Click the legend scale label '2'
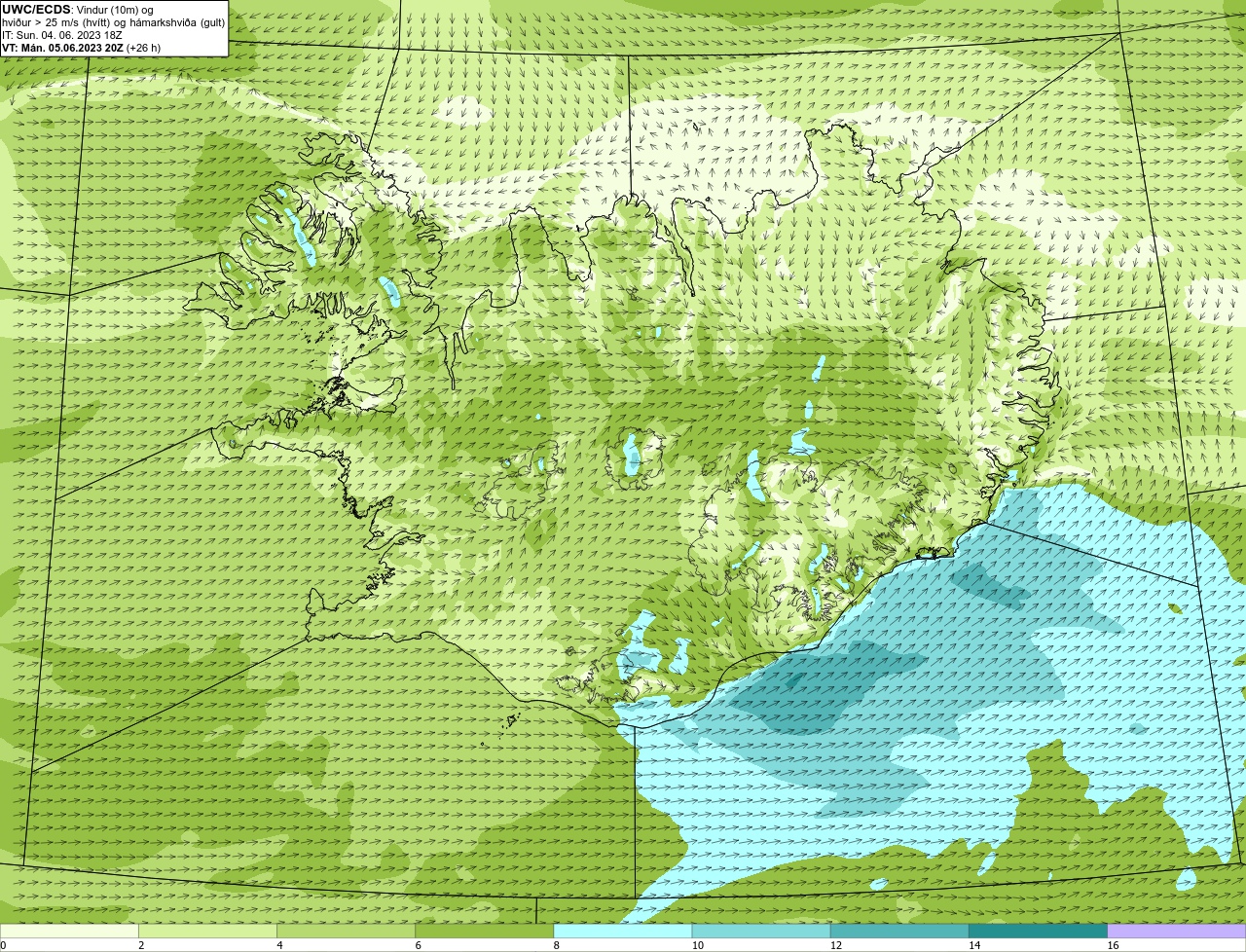The width and height of the screenshot is (1246, 952). click(x=141, y=945)
